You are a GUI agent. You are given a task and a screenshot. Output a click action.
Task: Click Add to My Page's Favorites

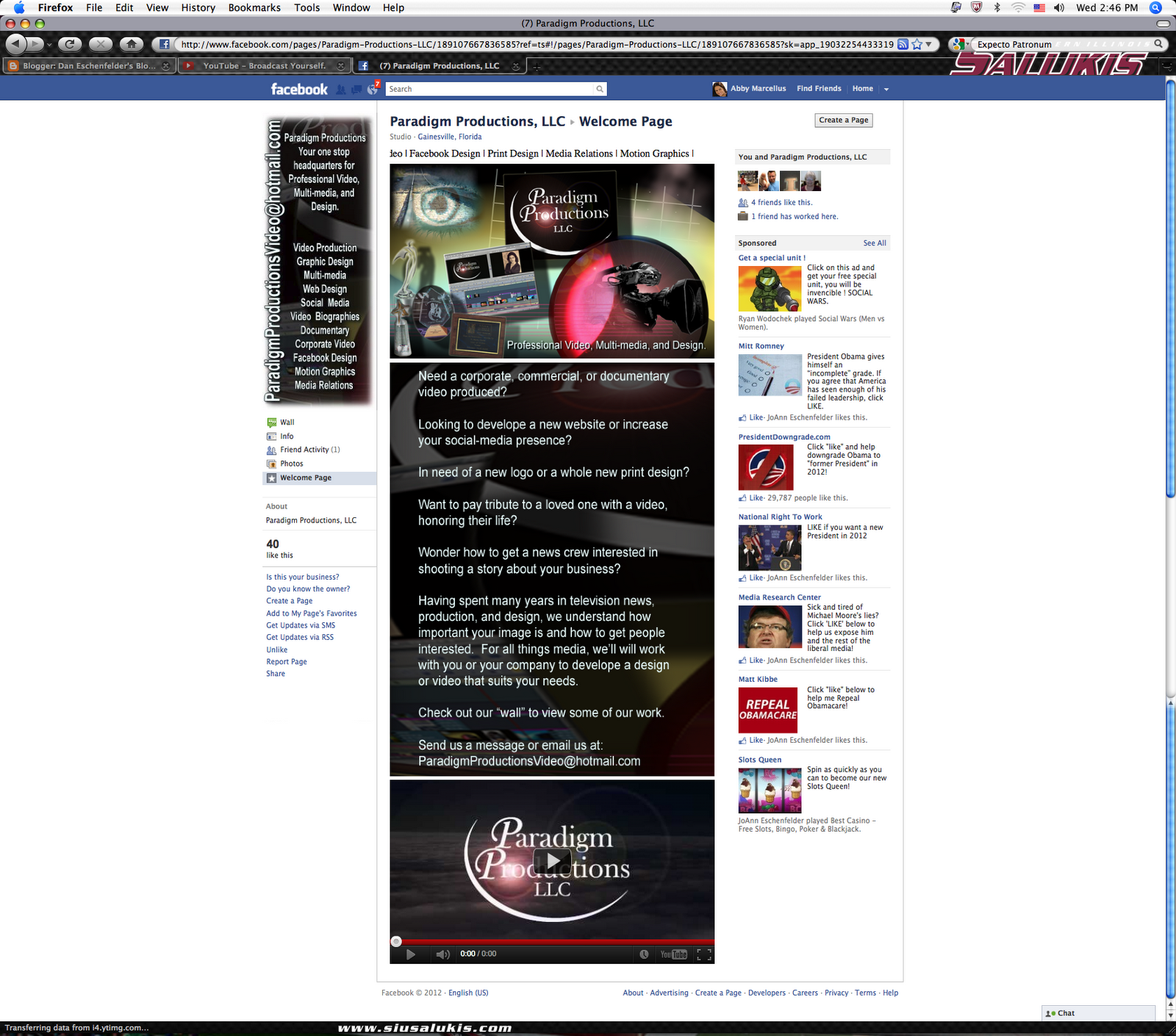coord(312,614)
